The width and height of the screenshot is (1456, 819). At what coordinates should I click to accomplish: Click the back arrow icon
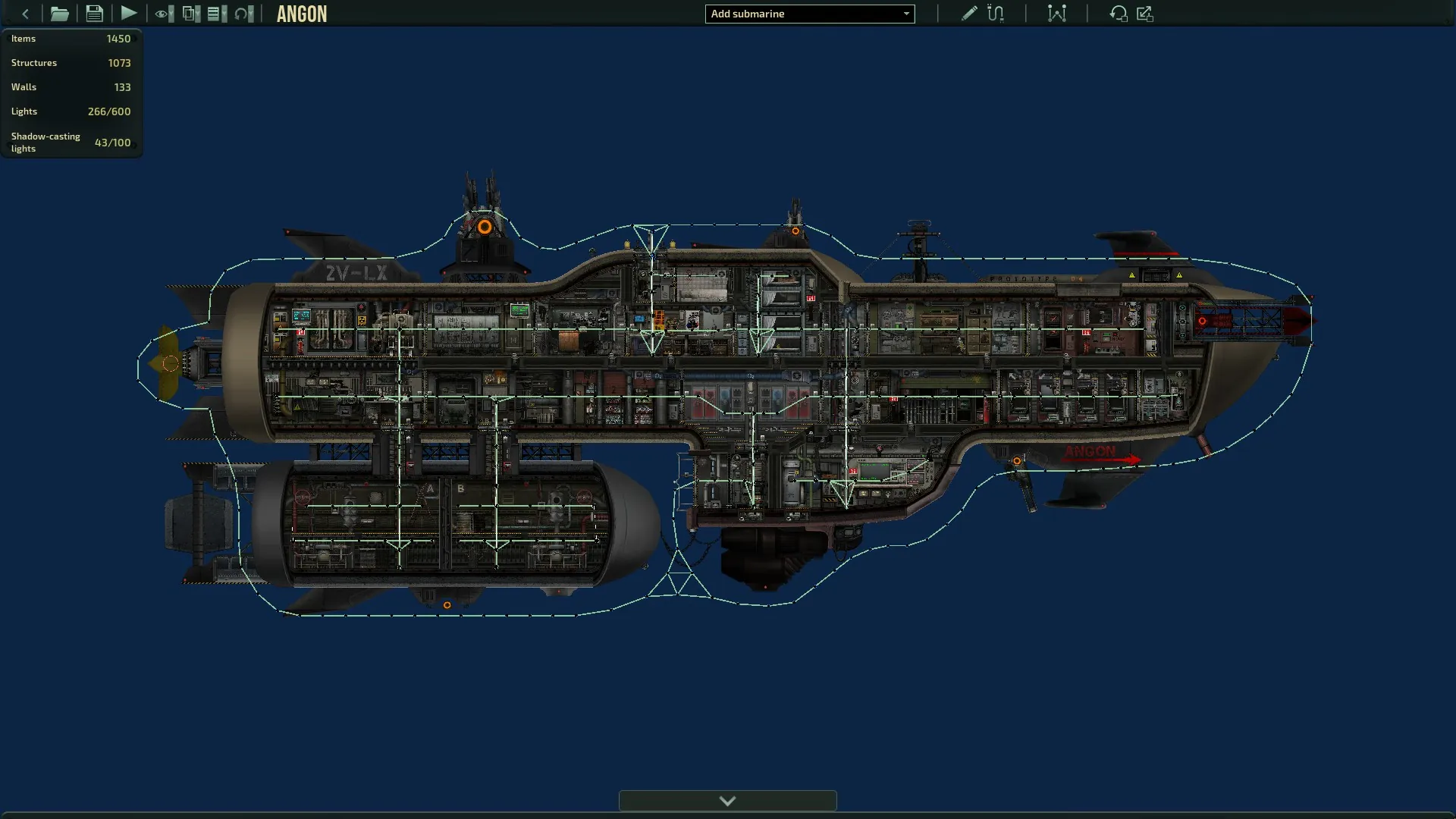pyautogui.click(x=25, y=14)
